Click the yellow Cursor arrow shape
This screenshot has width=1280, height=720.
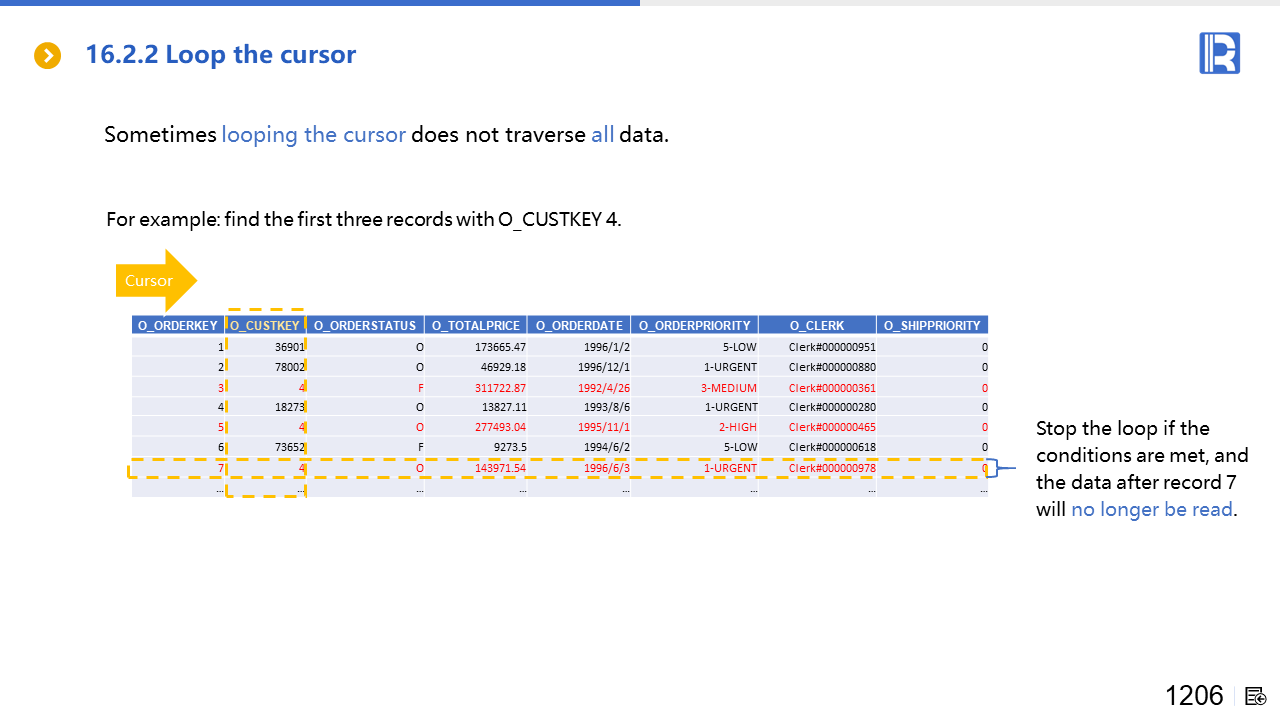click(155, 280)
